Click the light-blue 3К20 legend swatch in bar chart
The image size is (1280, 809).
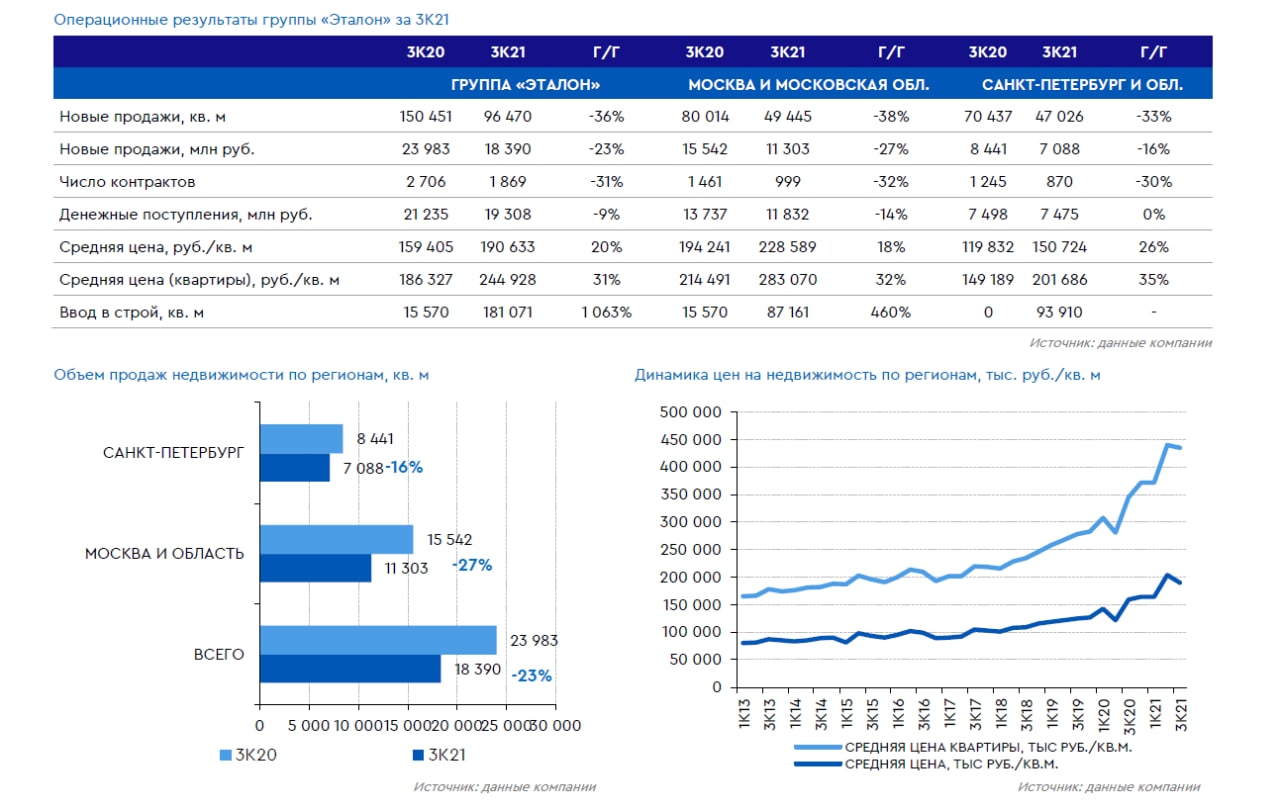click(225, 756)
